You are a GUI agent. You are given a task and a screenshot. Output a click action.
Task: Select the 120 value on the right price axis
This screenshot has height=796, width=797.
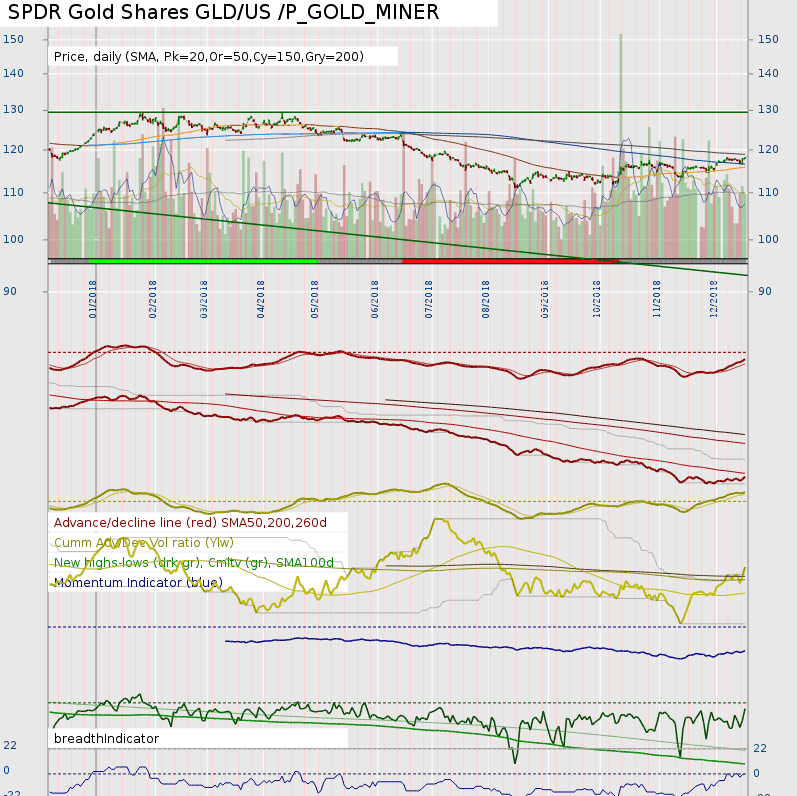[x=768, y=149]
